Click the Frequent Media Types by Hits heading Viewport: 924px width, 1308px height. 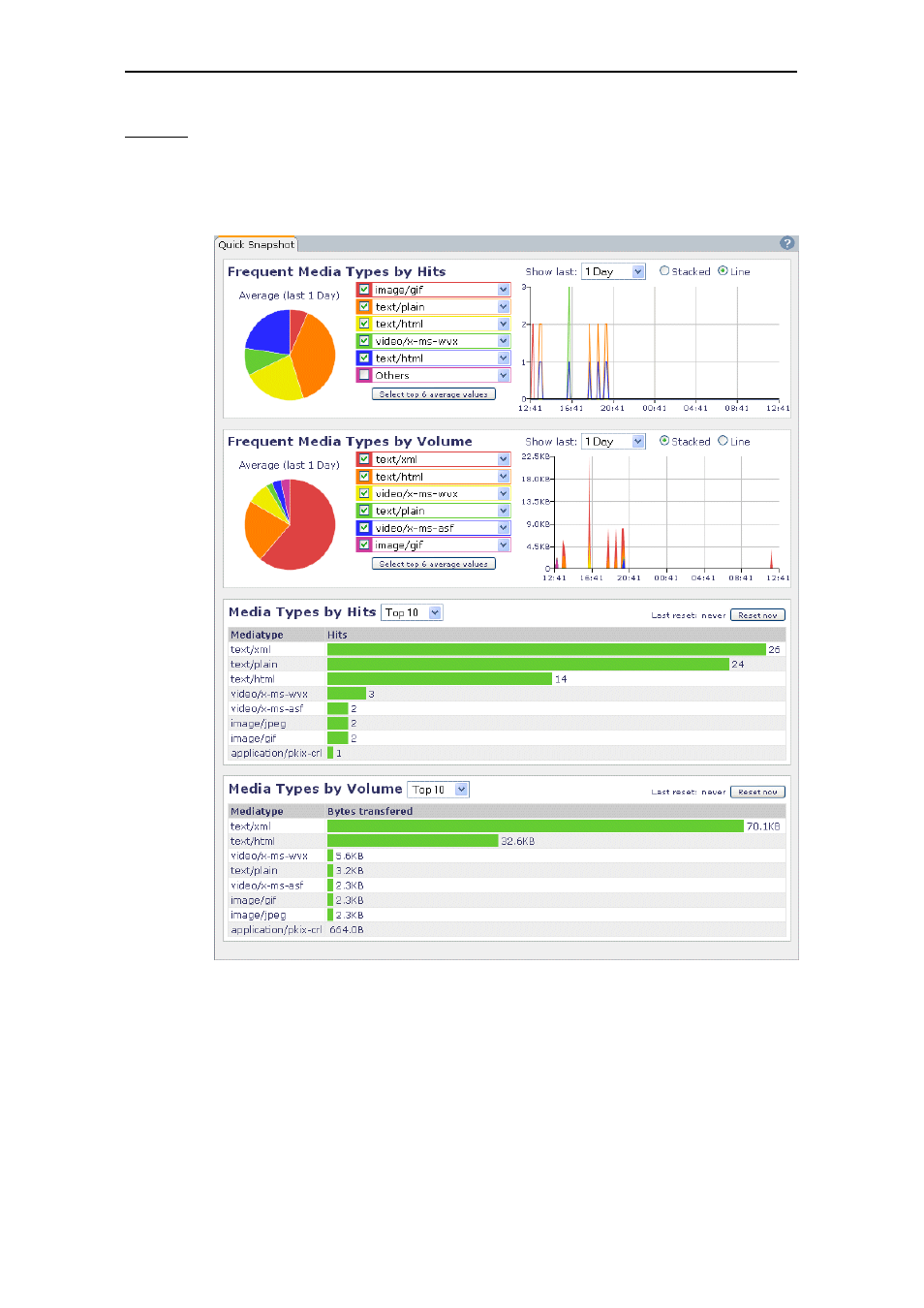click(x=337, y=271)
